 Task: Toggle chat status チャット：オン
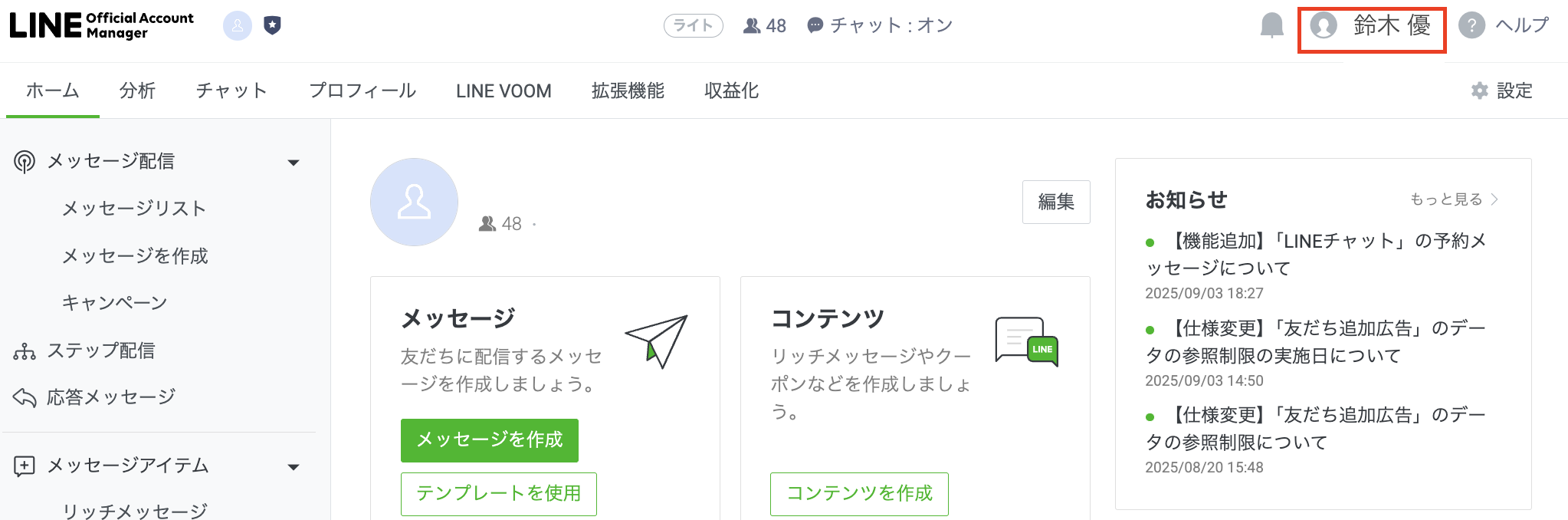pos(880,25)
